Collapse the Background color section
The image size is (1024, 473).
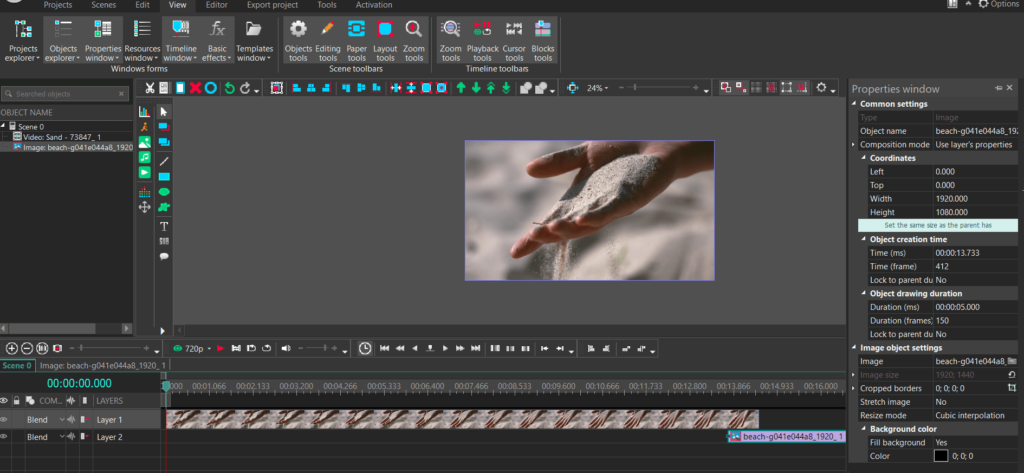point(863,429)
